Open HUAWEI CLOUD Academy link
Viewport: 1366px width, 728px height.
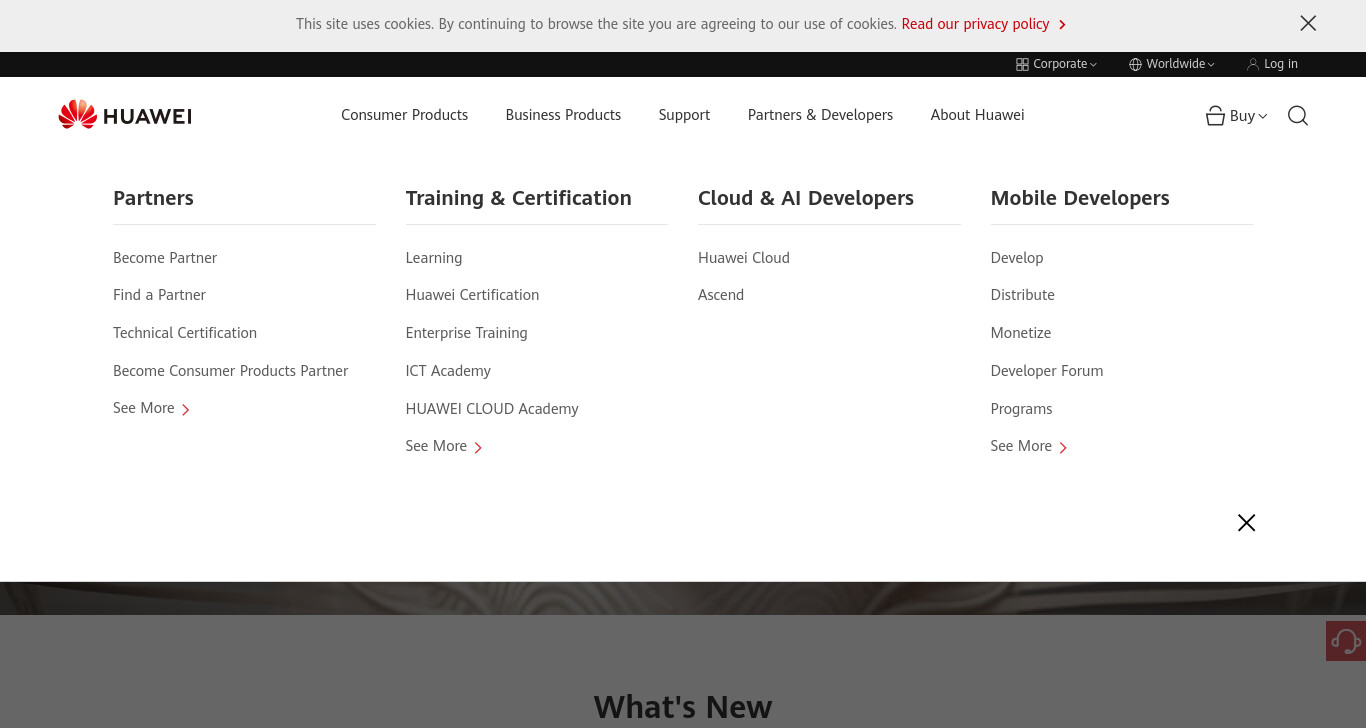point(492,409)
